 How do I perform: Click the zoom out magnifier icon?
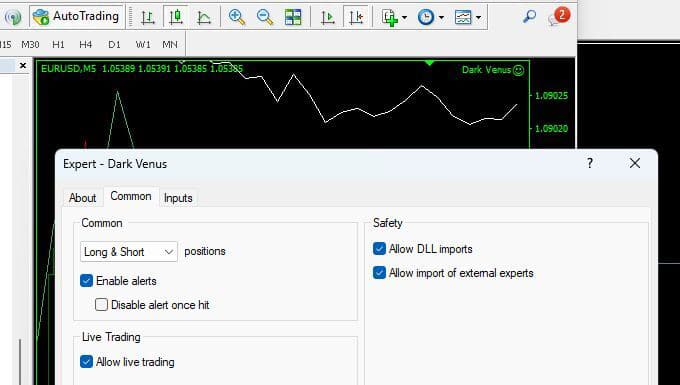tap(265, 17)
